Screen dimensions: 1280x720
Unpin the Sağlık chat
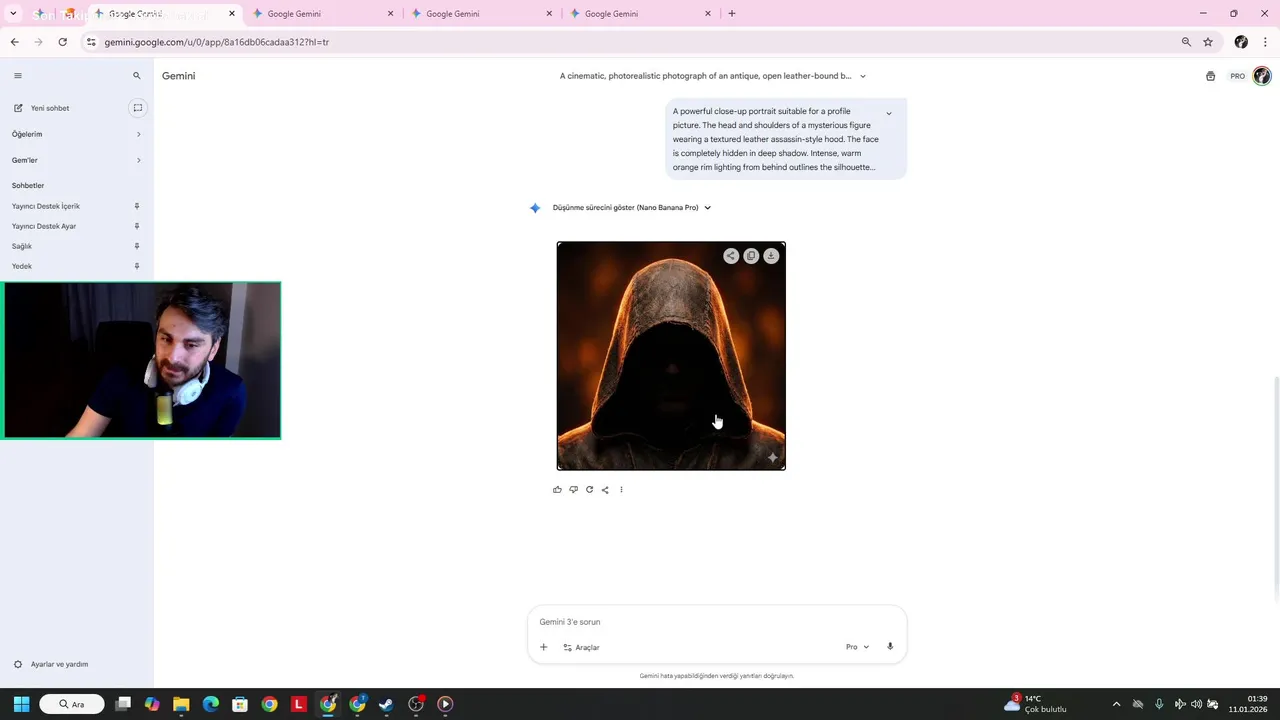tap(137, 246)
